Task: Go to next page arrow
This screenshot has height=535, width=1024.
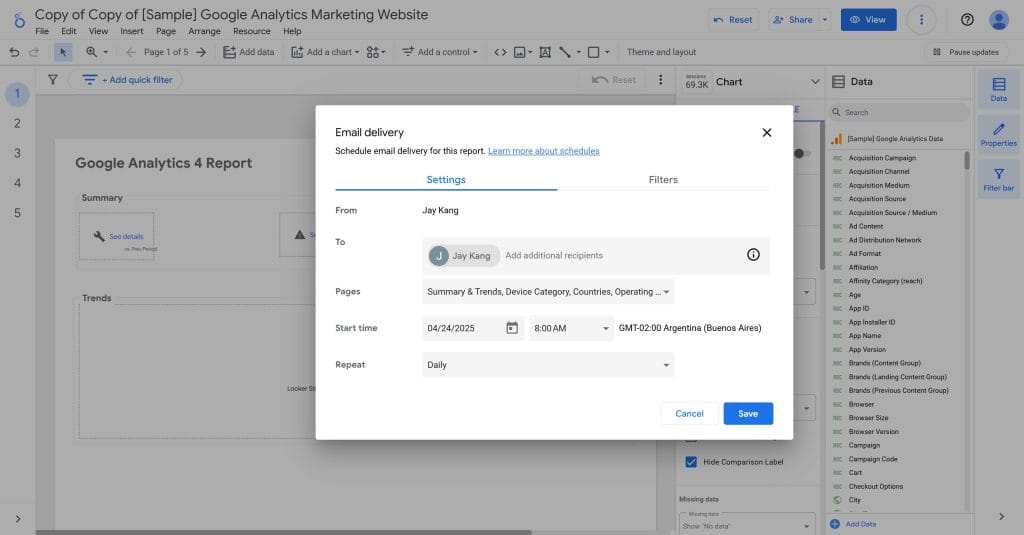Action: (200, 52)
